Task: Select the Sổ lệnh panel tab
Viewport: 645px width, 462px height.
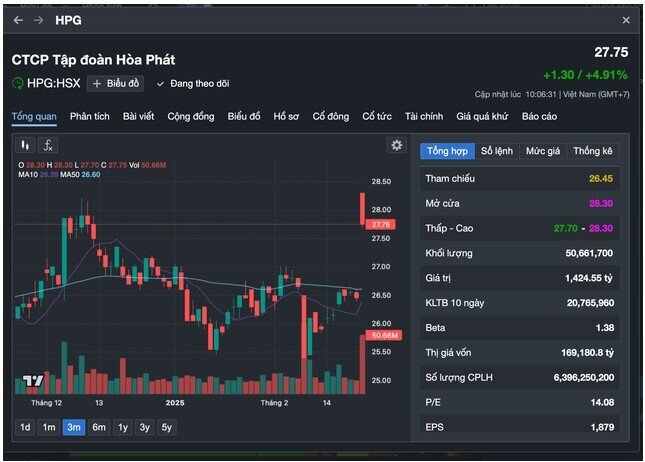Action: point(497,151)
